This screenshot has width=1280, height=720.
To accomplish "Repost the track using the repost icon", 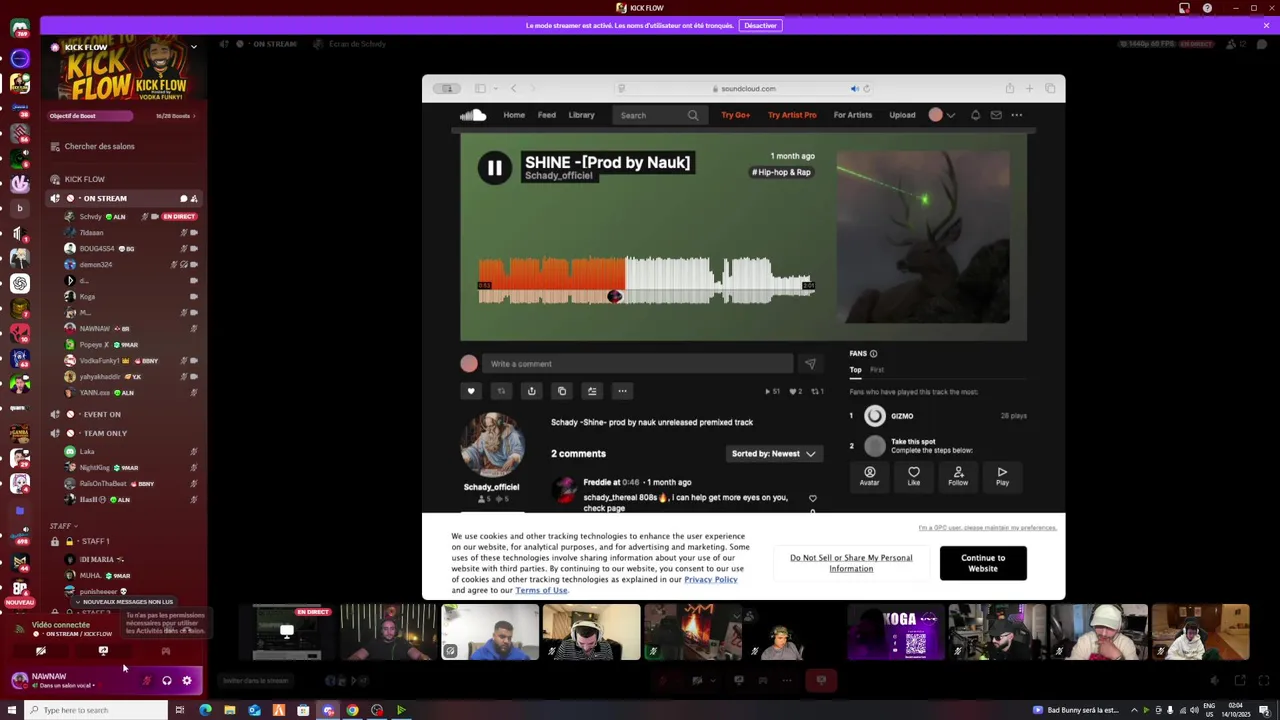I will click(501, 391).
